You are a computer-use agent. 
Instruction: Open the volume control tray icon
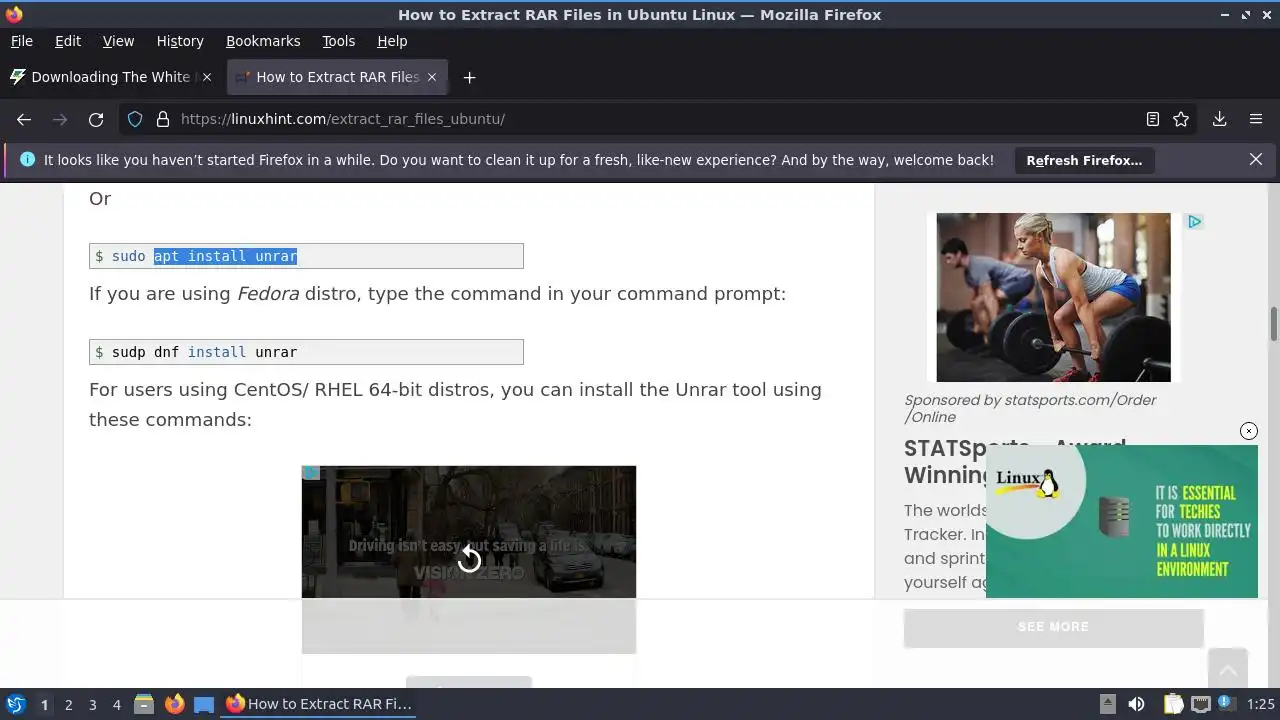click(x=1136, y=704)
